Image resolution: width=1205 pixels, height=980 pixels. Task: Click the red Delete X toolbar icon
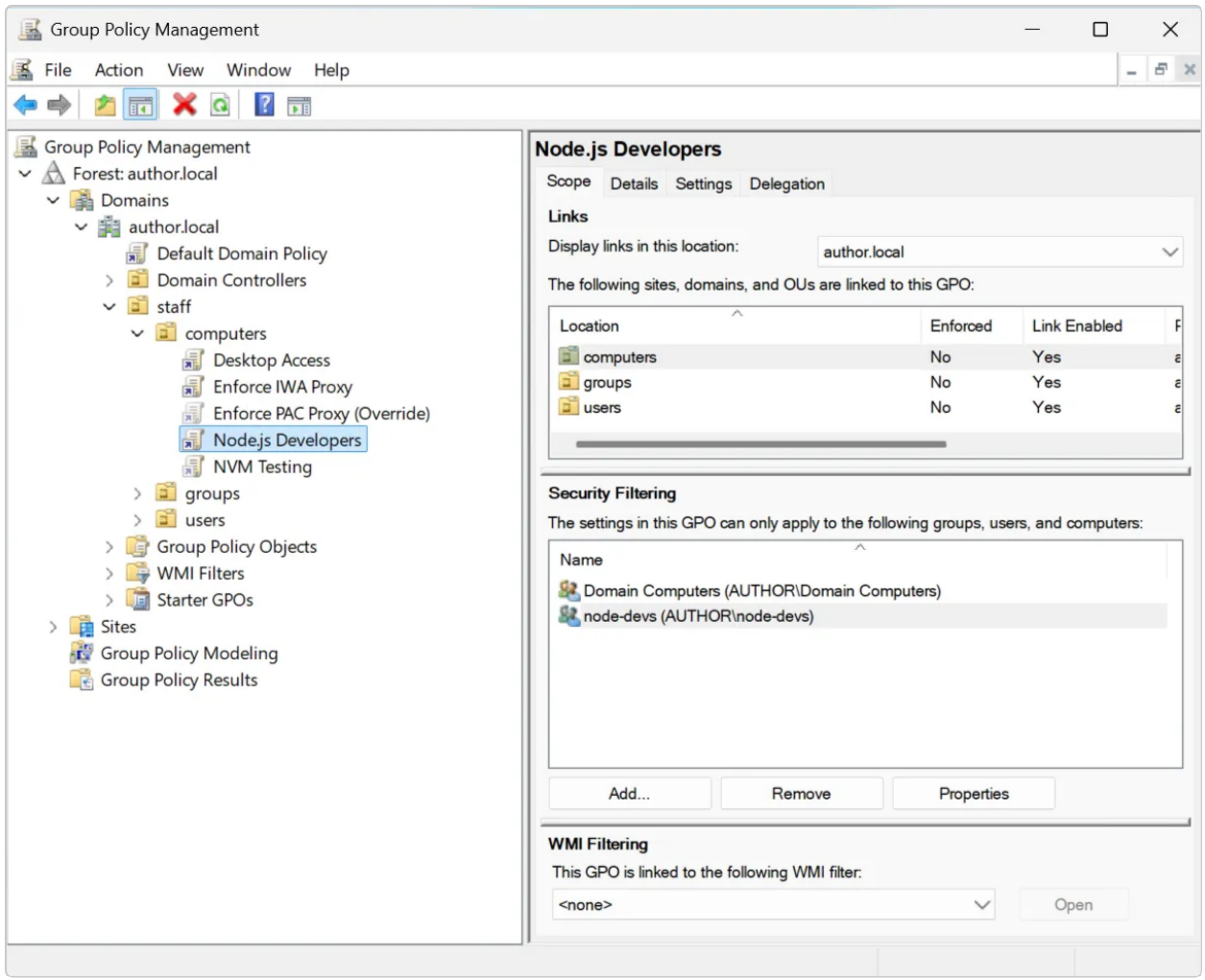point(184,104)
